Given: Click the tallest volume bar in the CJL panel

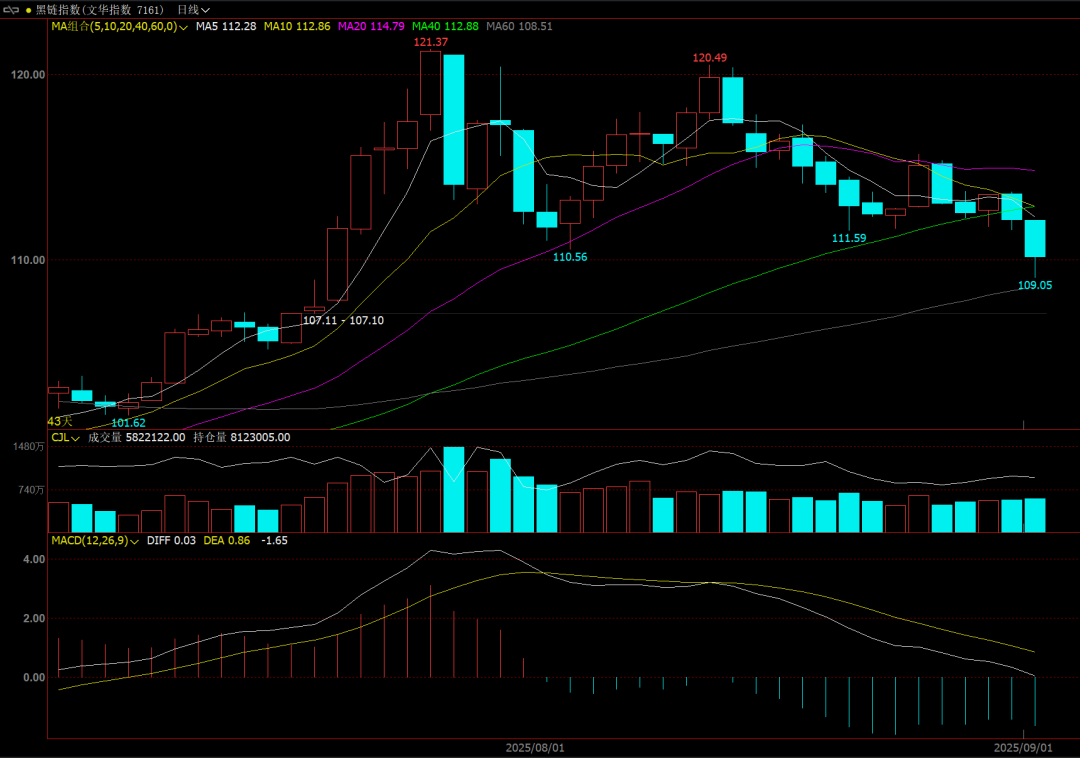Looking at the screenshot, I should click(454, 489).
